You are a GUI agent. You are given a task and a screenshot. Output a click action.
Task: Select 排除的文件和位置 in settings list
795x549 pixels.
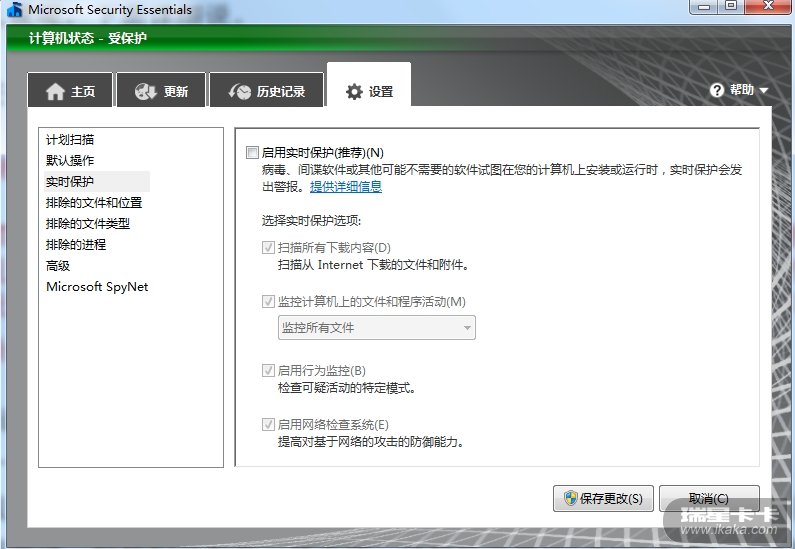point(94,203)
